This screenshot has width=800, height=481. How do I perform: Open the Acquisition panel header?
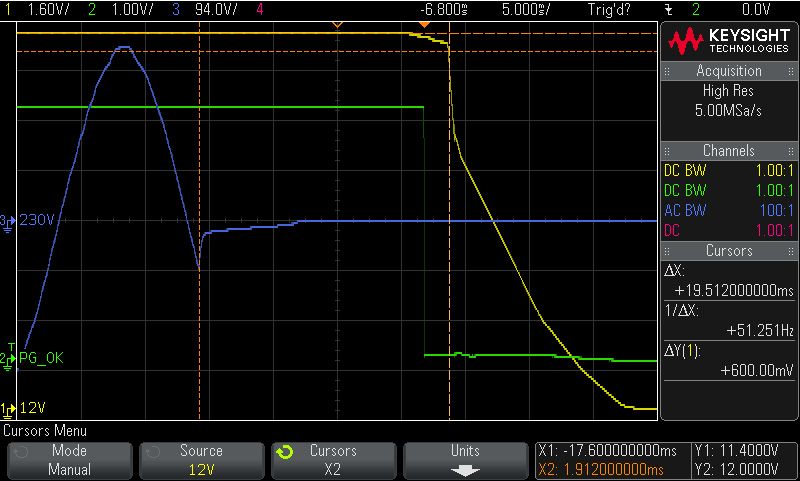pos(728,71)
